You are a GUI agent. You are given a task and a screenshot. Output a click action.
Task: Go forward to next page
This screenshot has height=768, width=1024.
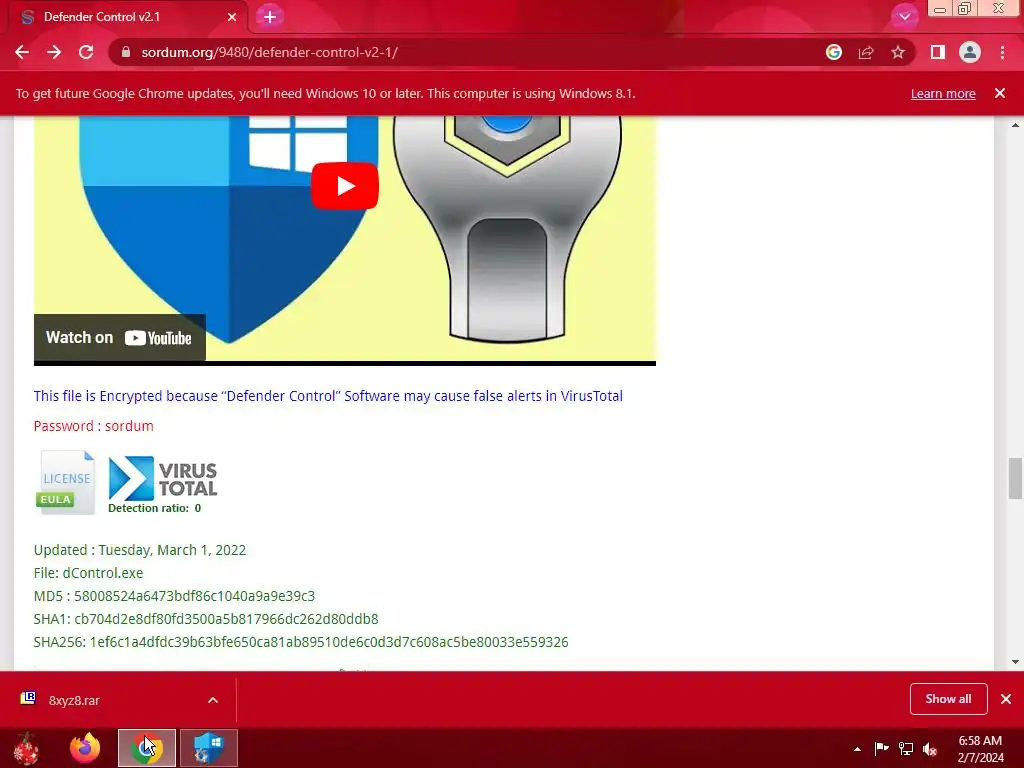(54, 52)
